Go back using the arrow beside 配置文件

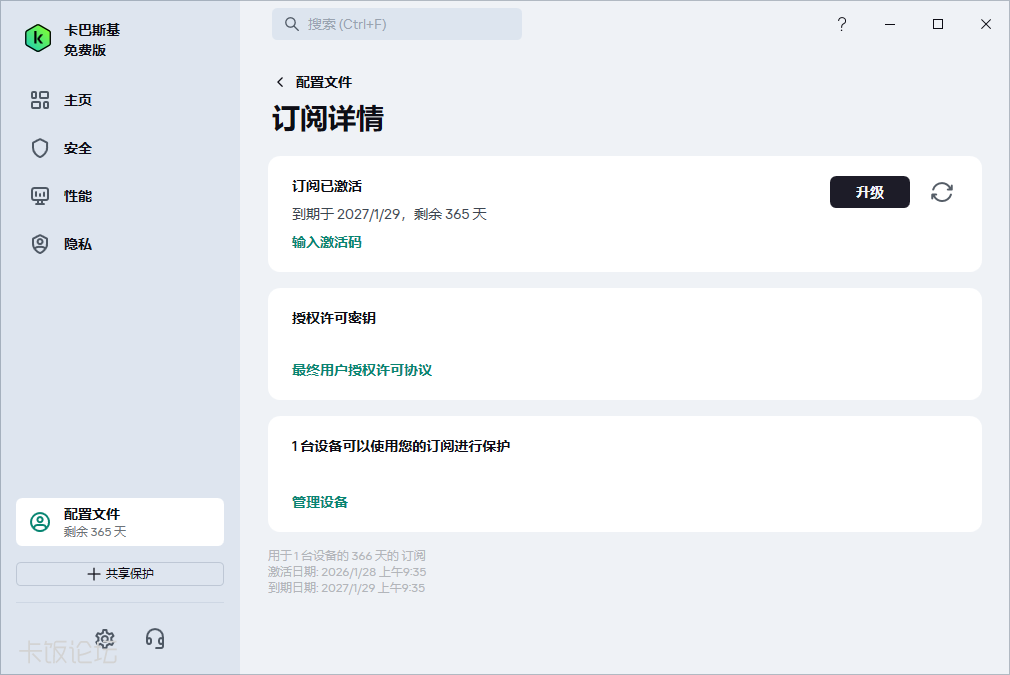coord(280,82)
